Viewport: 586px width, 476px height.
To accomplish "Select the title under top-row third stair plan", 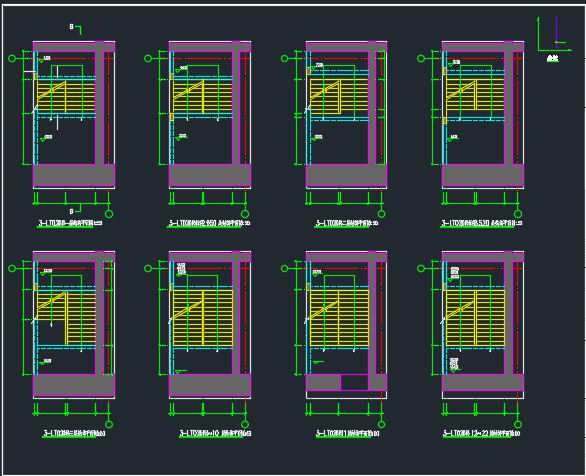I will point(346,223).
